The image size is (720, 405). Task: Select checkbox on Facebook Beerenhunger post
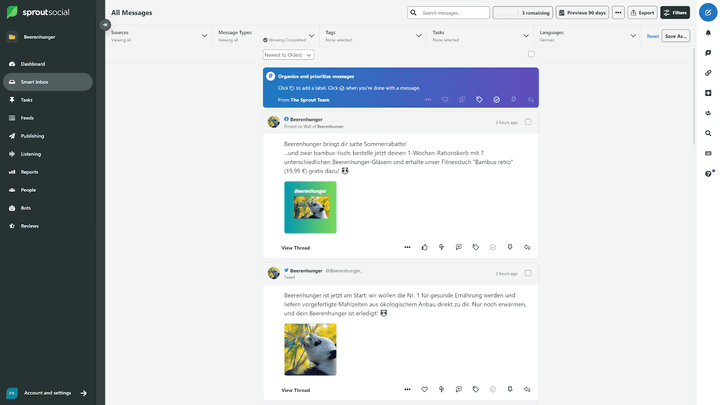pos(528,122)
